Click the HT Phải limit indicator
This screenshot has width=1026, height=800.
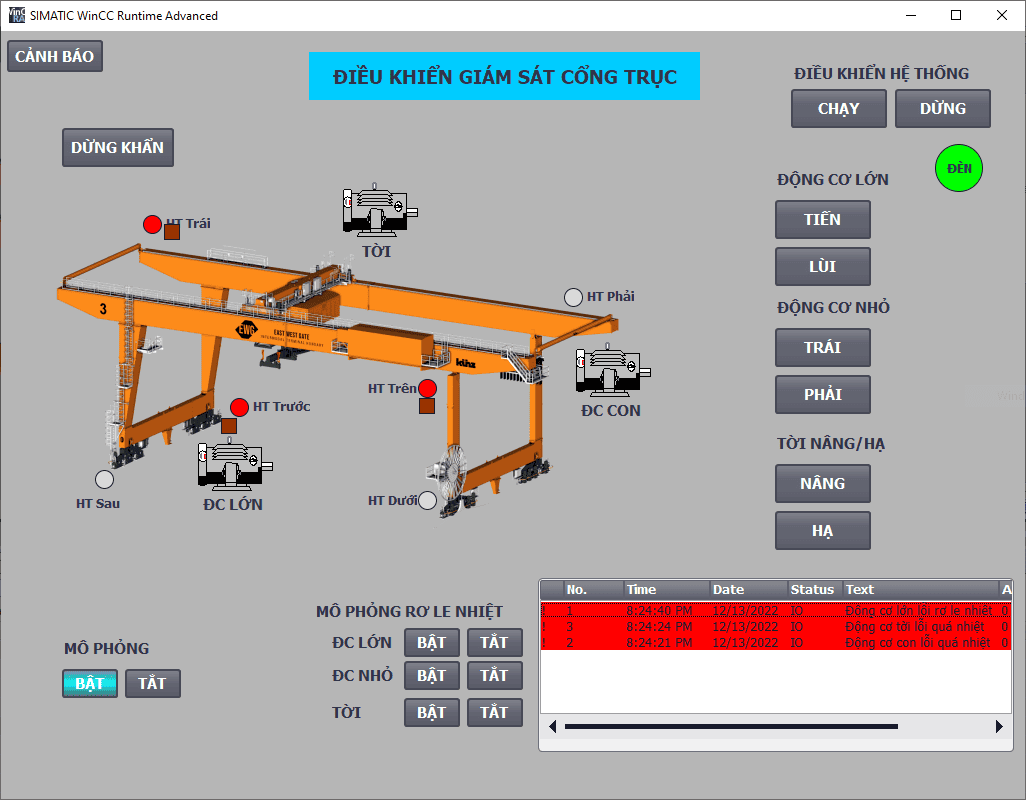[573, 297]
